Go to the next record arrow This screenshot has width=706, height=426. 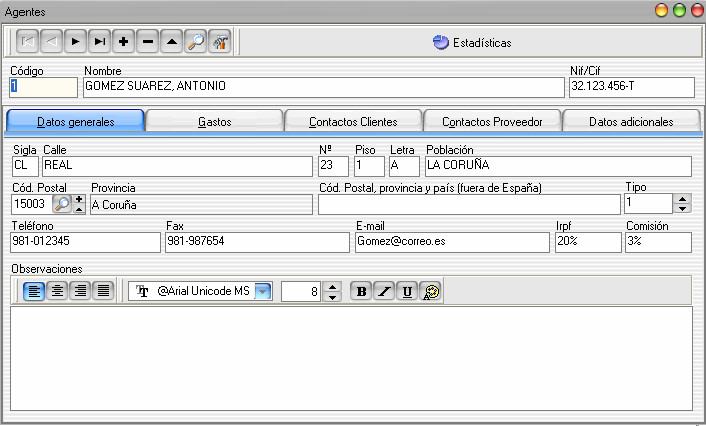(76, 41)
